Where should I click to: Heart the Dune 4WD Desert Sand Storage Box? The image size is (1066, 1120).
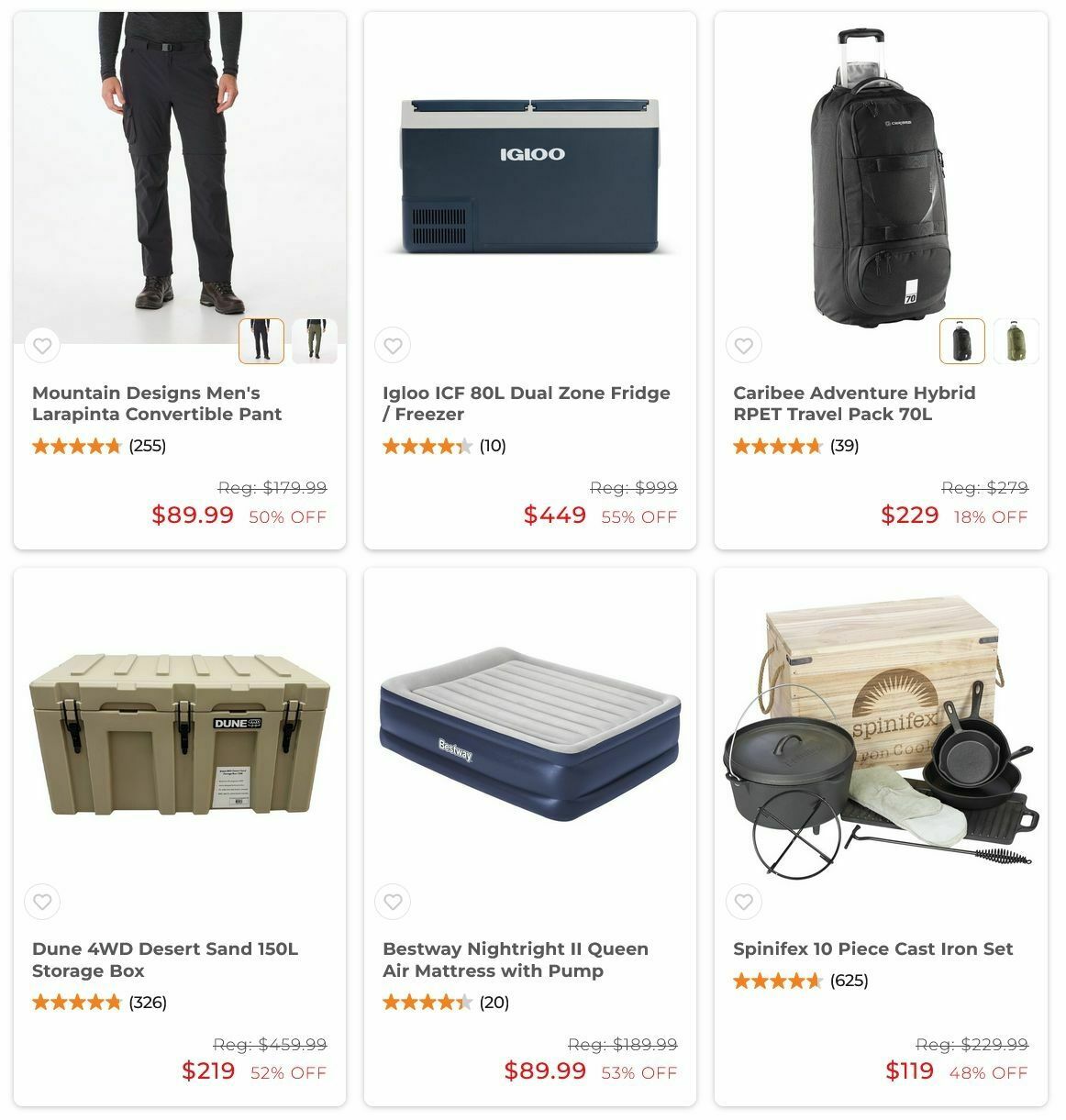(x=42, y=902)
